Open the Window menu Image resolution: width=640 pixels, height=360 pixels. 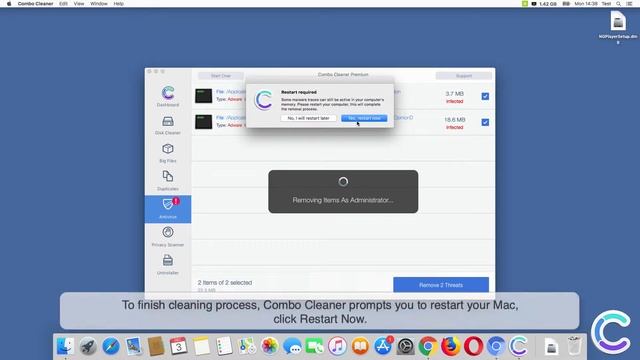(98, 4)
